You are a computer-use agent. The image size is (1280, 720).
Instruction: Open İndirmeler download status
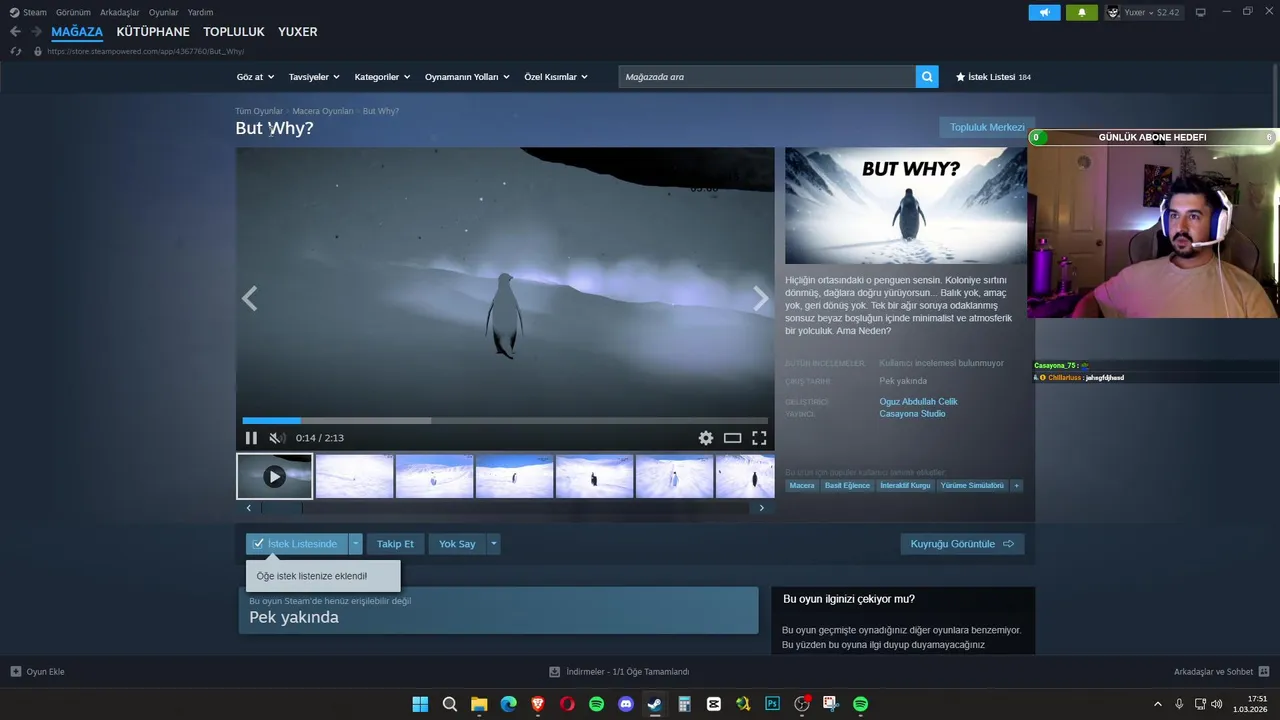[619, 671]
